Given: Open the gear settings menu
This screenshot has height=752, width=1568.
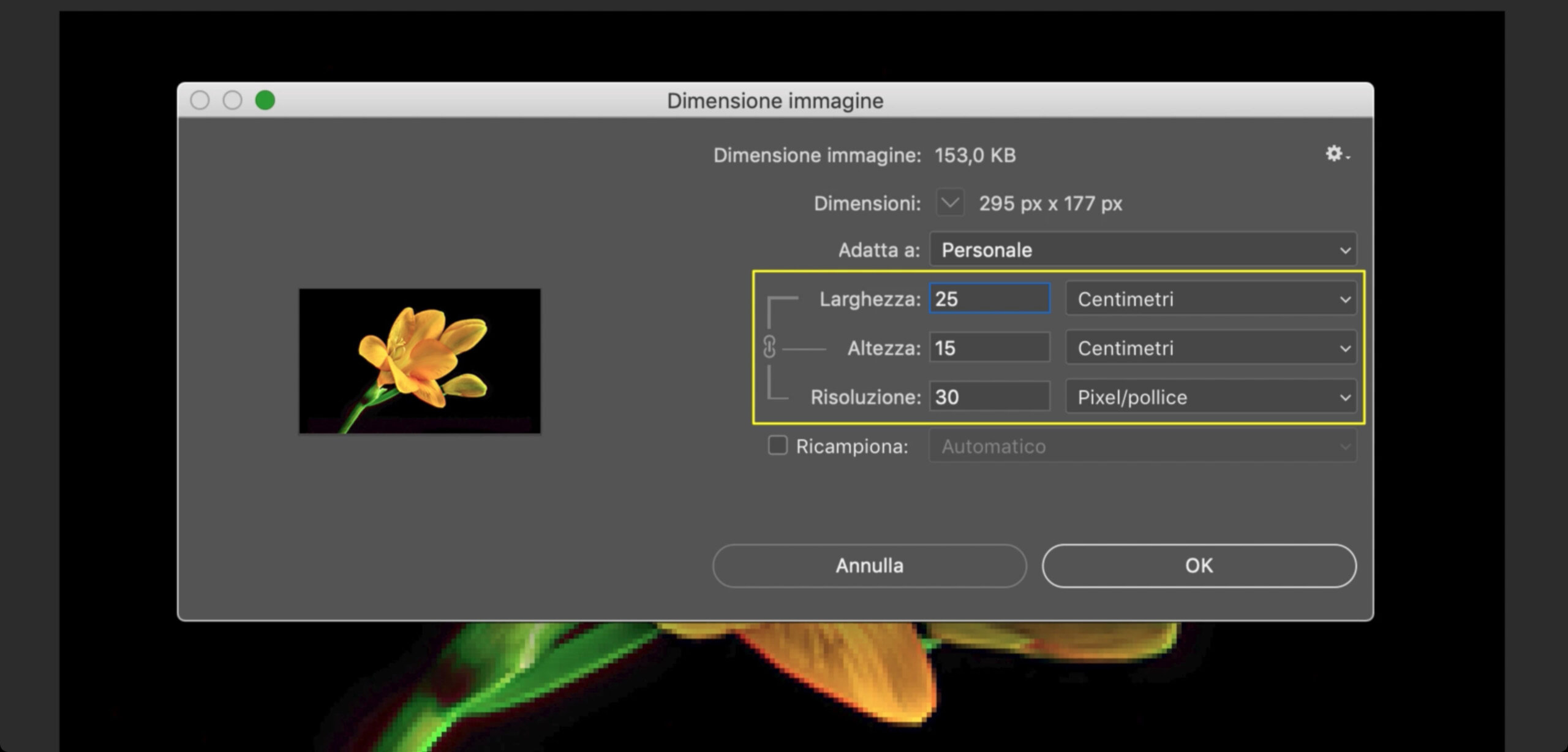Looking at the screenshot, I should (1337, 153).
